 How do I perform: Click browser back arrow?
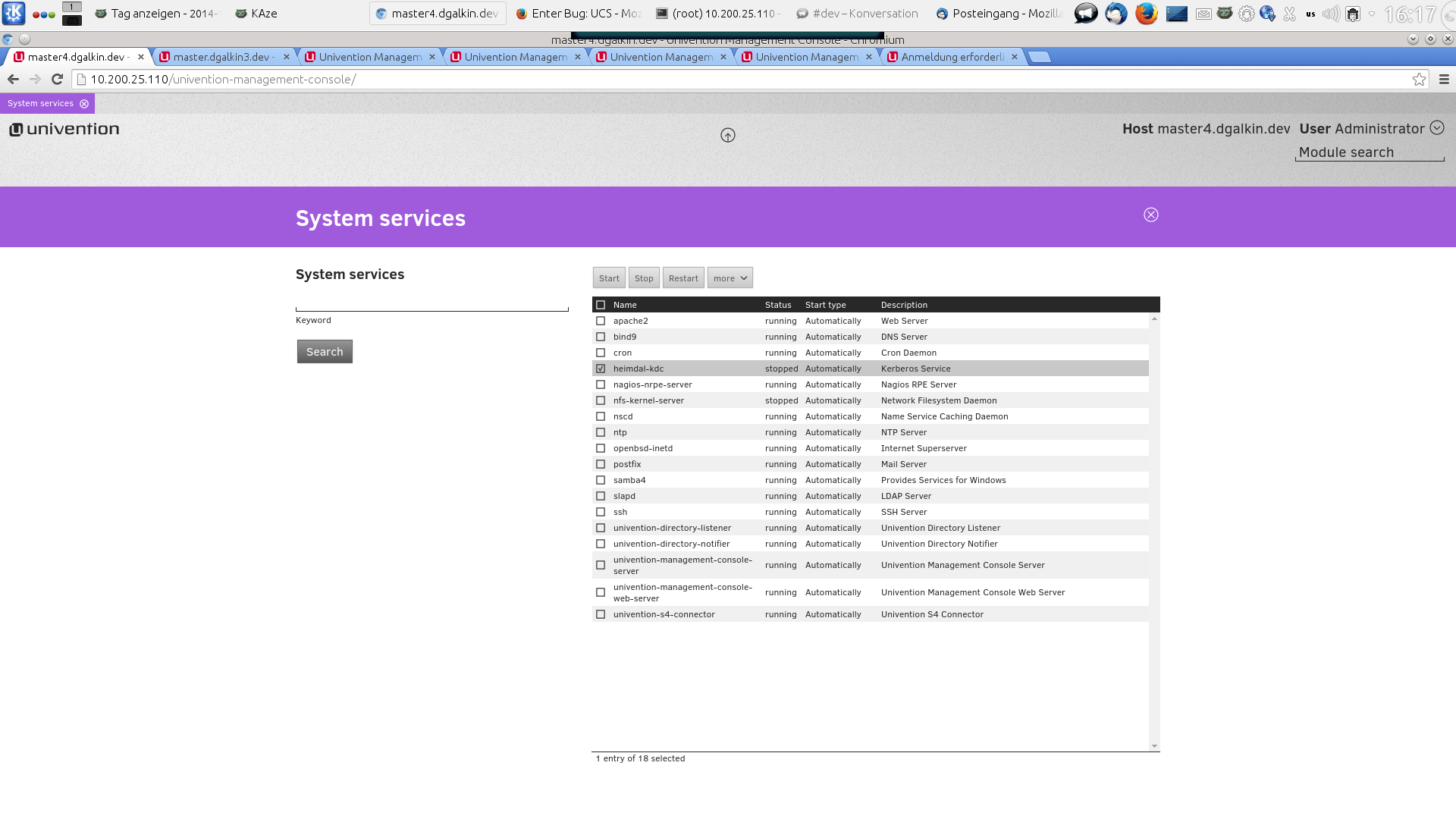[13, 80]
